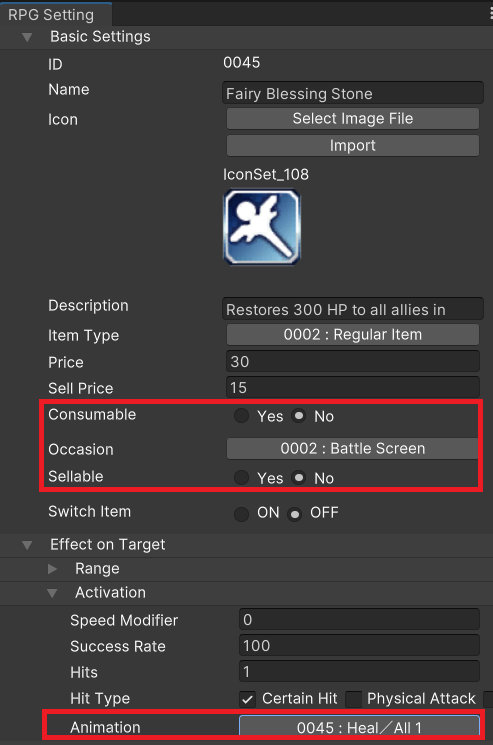Image resolution: width=493 pixels, height=745 pixels.
Task: Click the Success Rate field
Action: (x=359, y=646)
